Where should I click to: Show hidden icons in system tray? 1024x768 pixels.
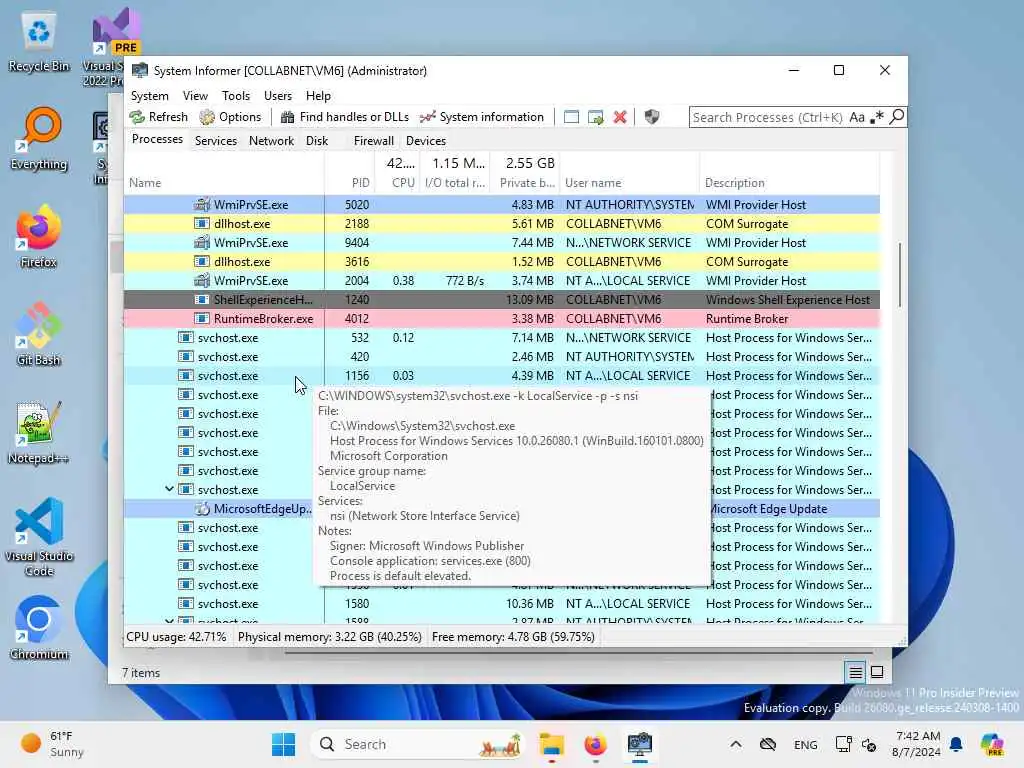[735, 744]
